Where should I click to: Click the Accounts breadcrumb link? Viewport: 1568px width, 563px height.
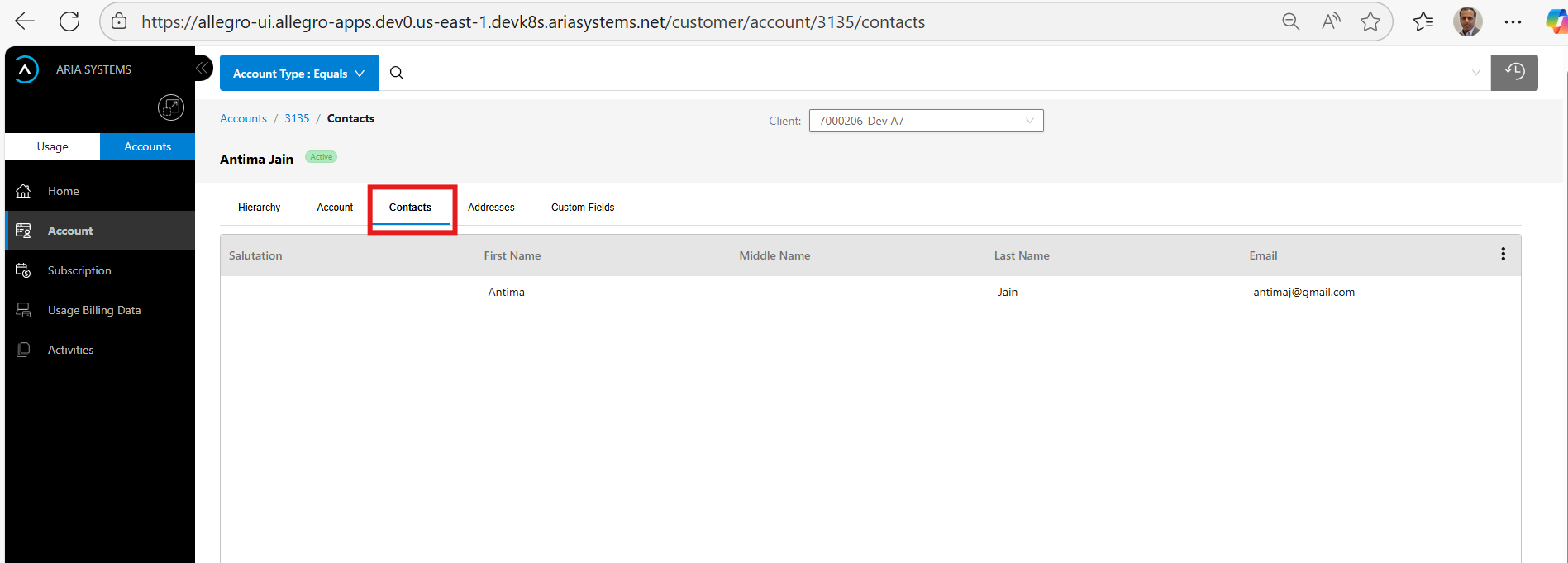pyautogui.click(x=243, y=118)
